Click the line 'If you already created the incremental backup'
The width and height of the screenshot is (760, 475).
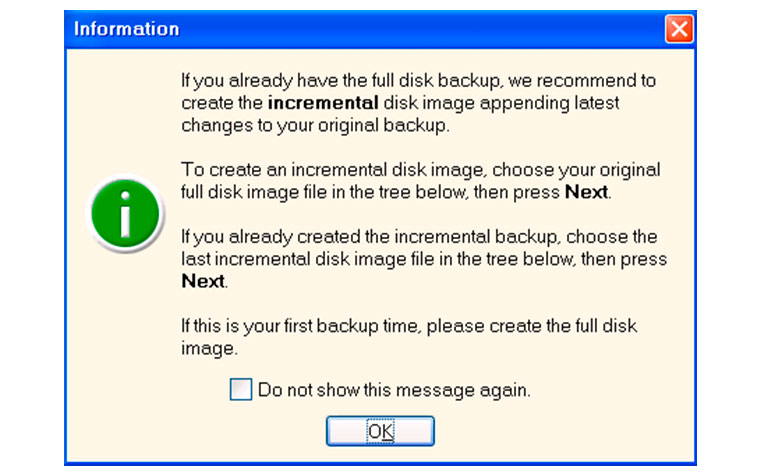[419, 237]
